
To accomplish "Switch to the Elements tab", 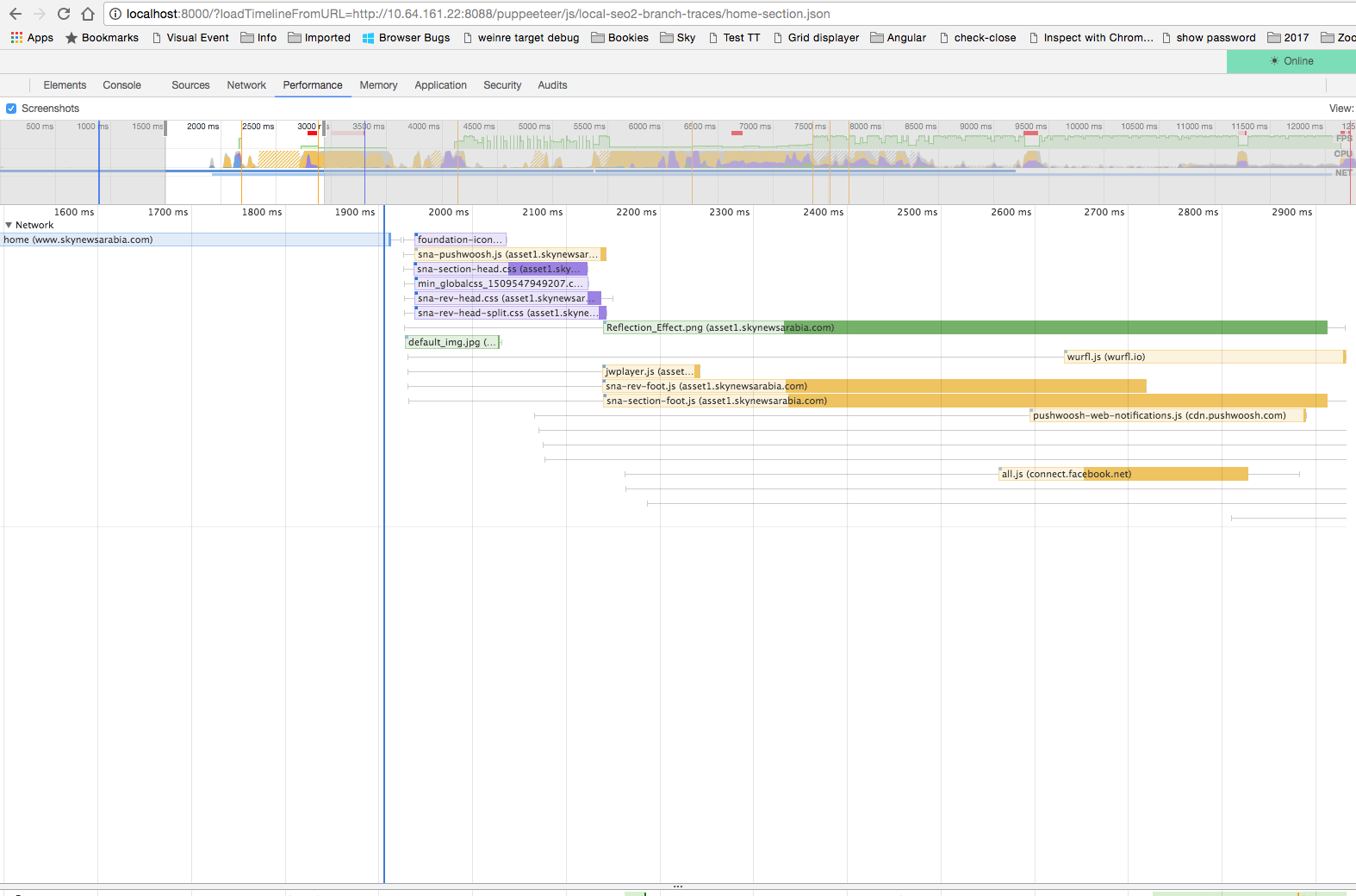I will [65, 85].
